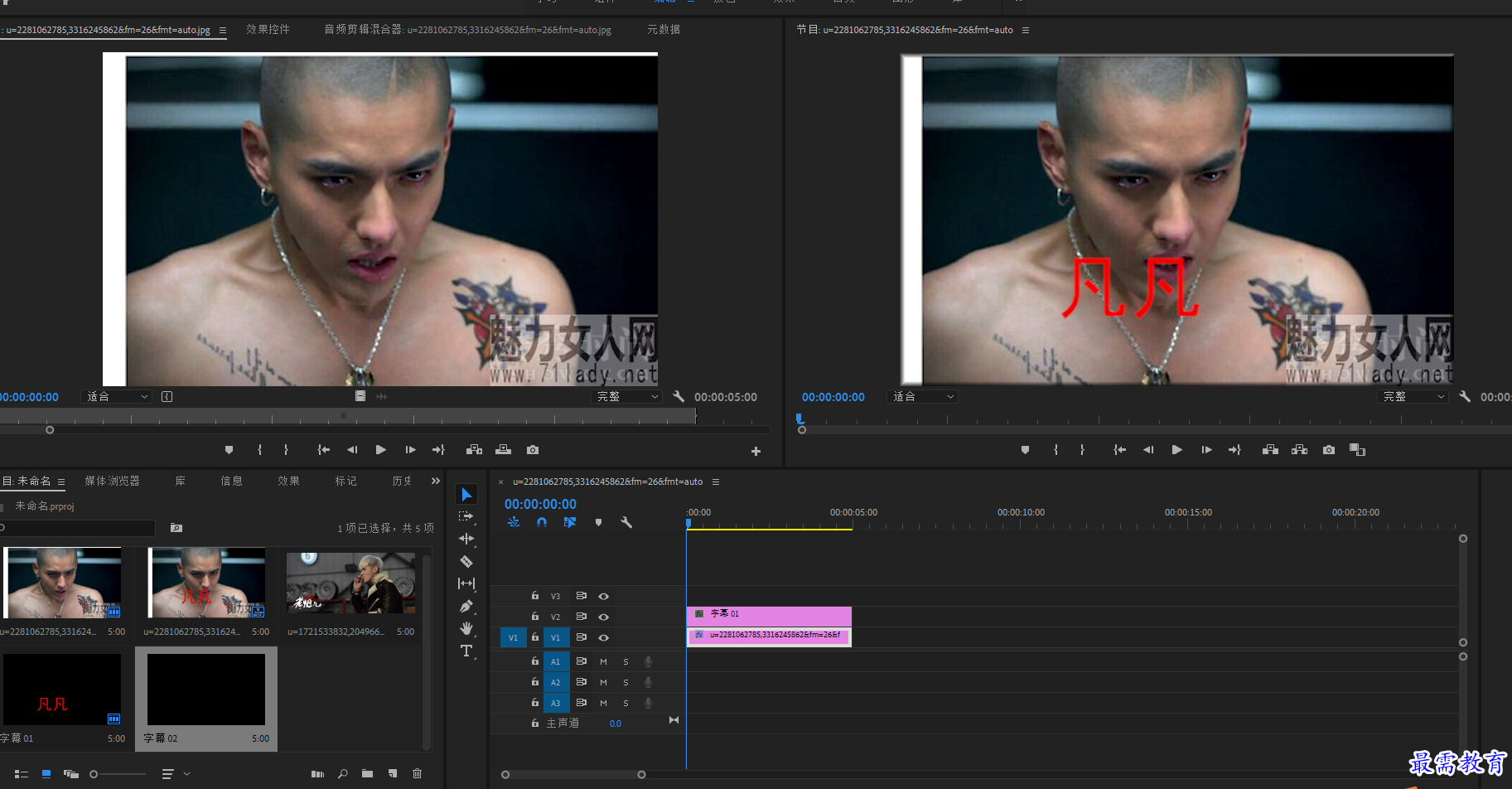Expand hidden project panel tabs chevron

pyautogui.click(x=436, y=481)
